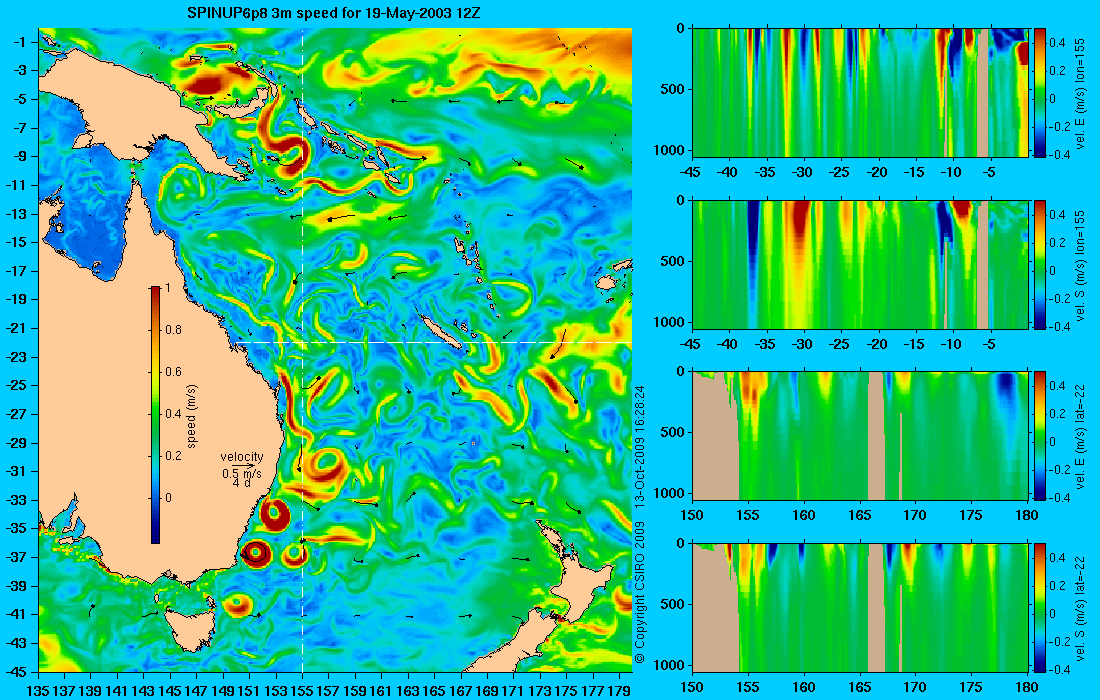
Task: Click the "0.8" tick on the speed color bar
Action: [173, 330]
